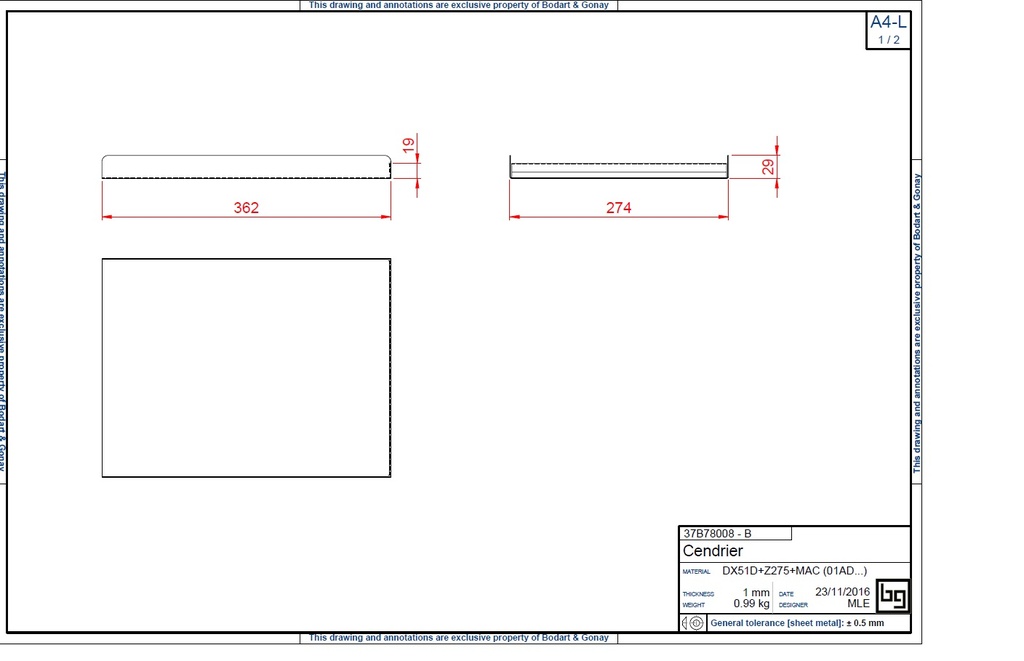The height and width of the screenshot is (661, 1024).
Task: Select the right end elevation view
Action: [618, 168]
